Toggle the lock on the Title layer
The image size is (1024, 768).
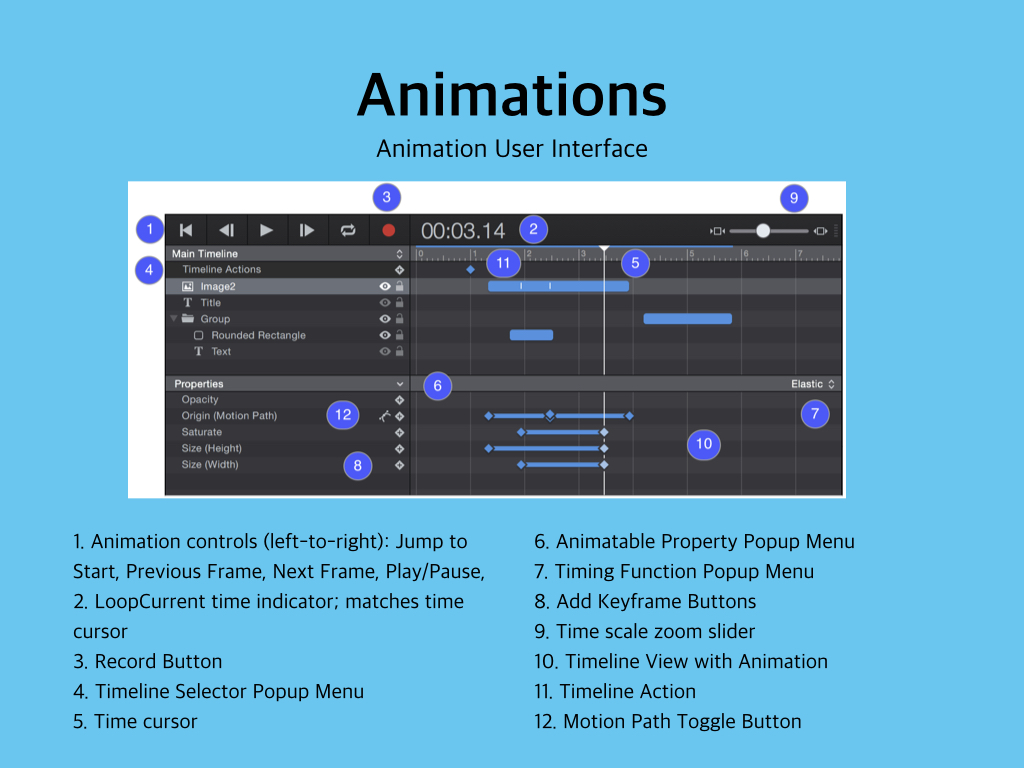click(x=399, y=303)
